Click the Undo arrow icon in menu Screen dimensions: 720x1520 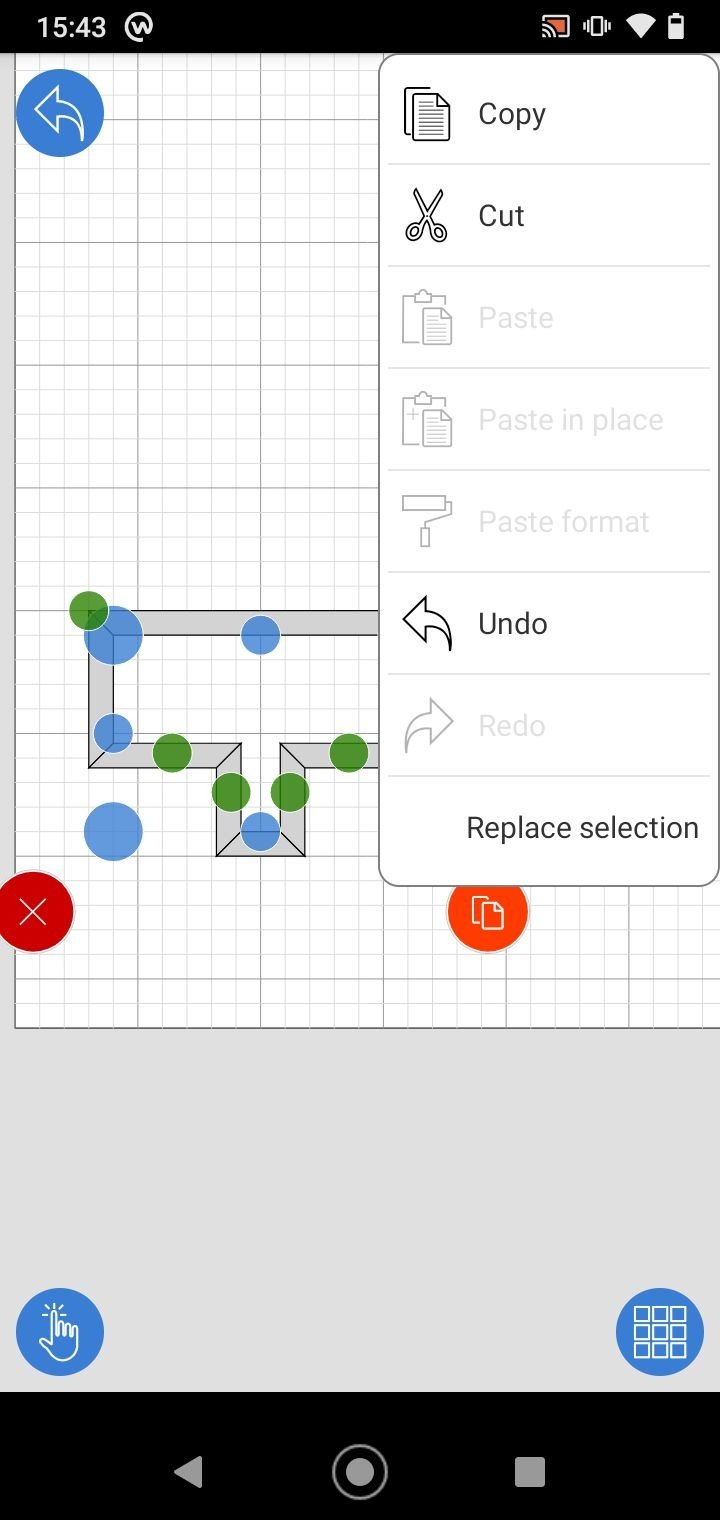point(428,624)
